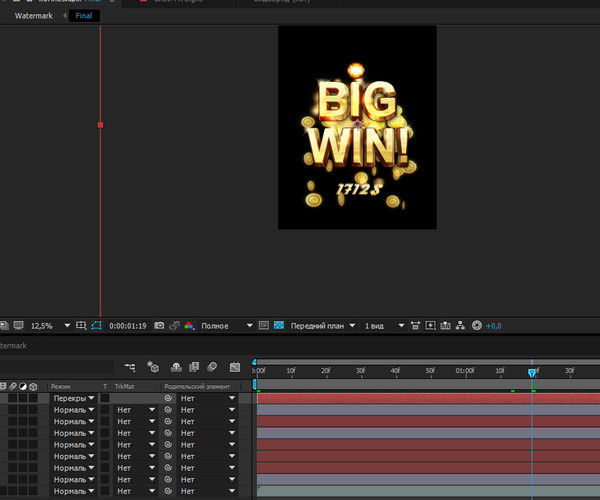Image resolution: width=600 pixels, height=500 pixels.
Task: Click the BIG WIN composition preview
Action: pyautogui.click(x=357, y=127)
